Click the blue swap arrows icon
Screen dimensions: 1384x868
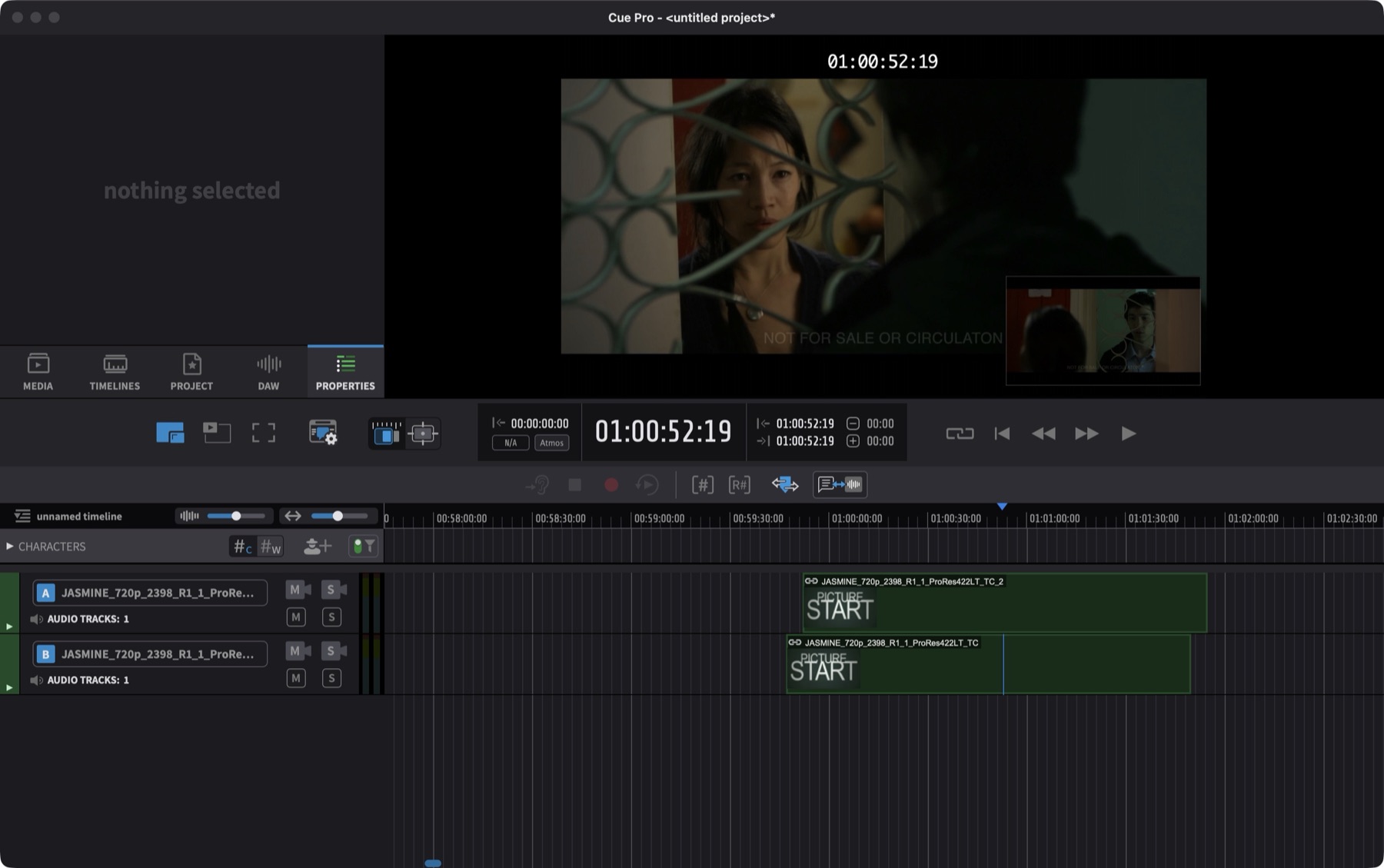click(x=785, y=484)
